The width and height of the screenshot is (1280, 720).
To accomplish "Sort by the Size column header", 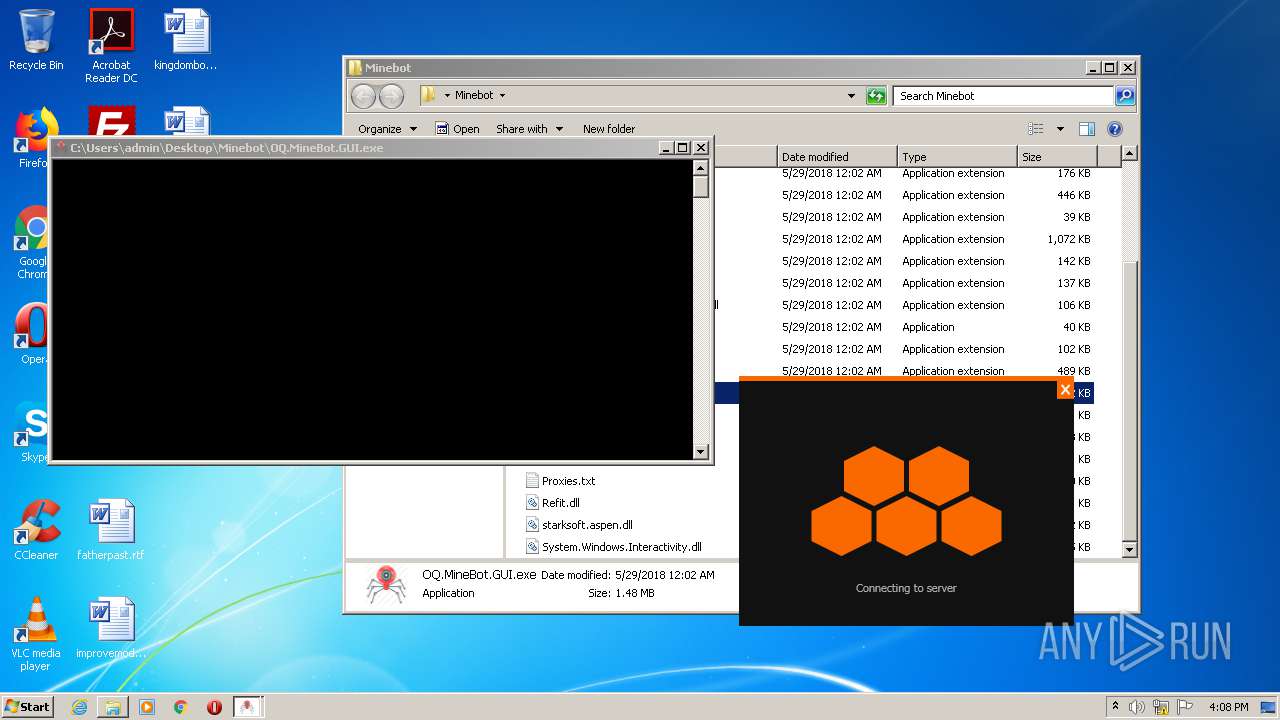I will click(1057, 157).
